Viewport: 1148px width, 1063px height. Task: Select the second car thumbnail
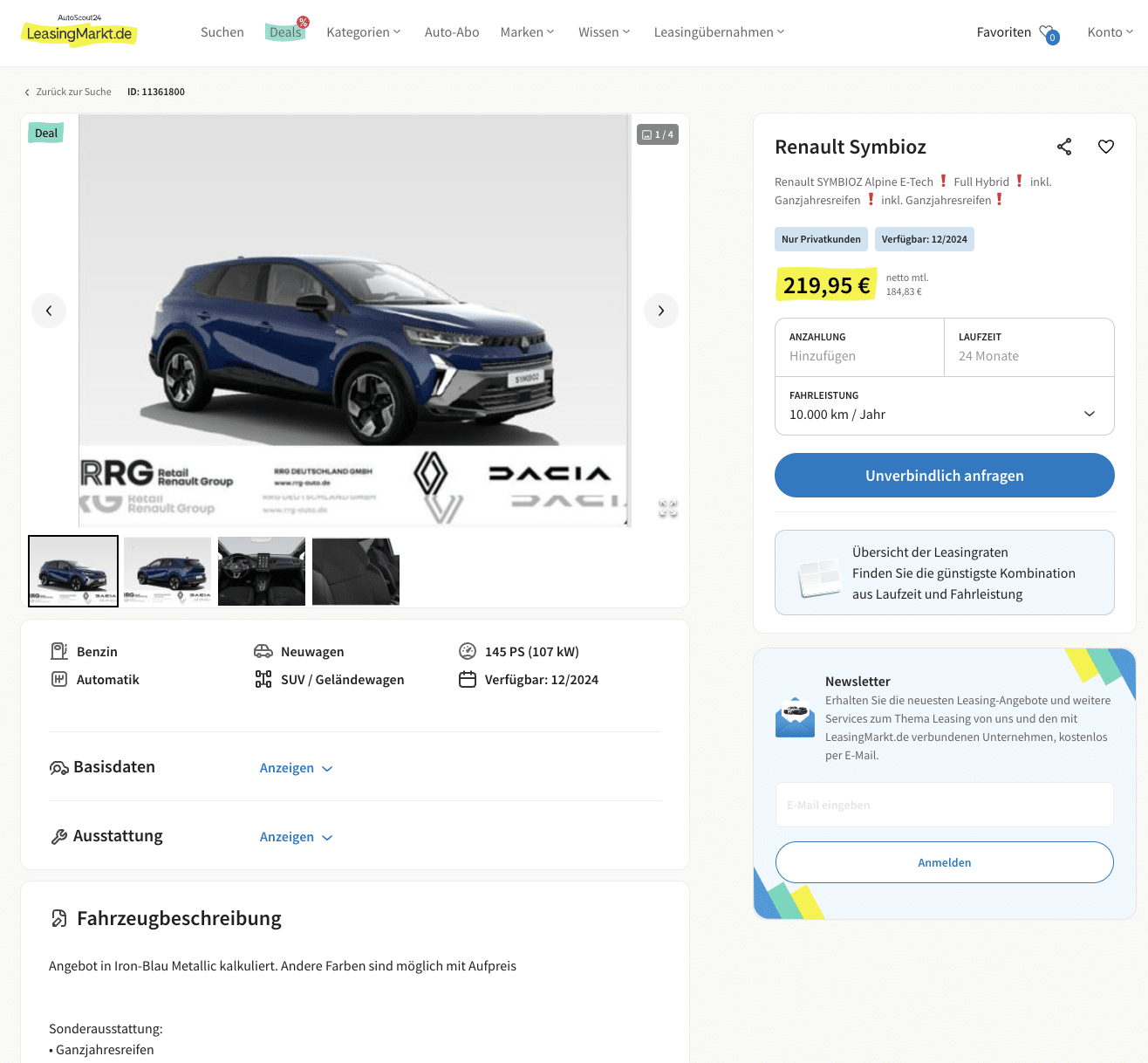(167, 571)
